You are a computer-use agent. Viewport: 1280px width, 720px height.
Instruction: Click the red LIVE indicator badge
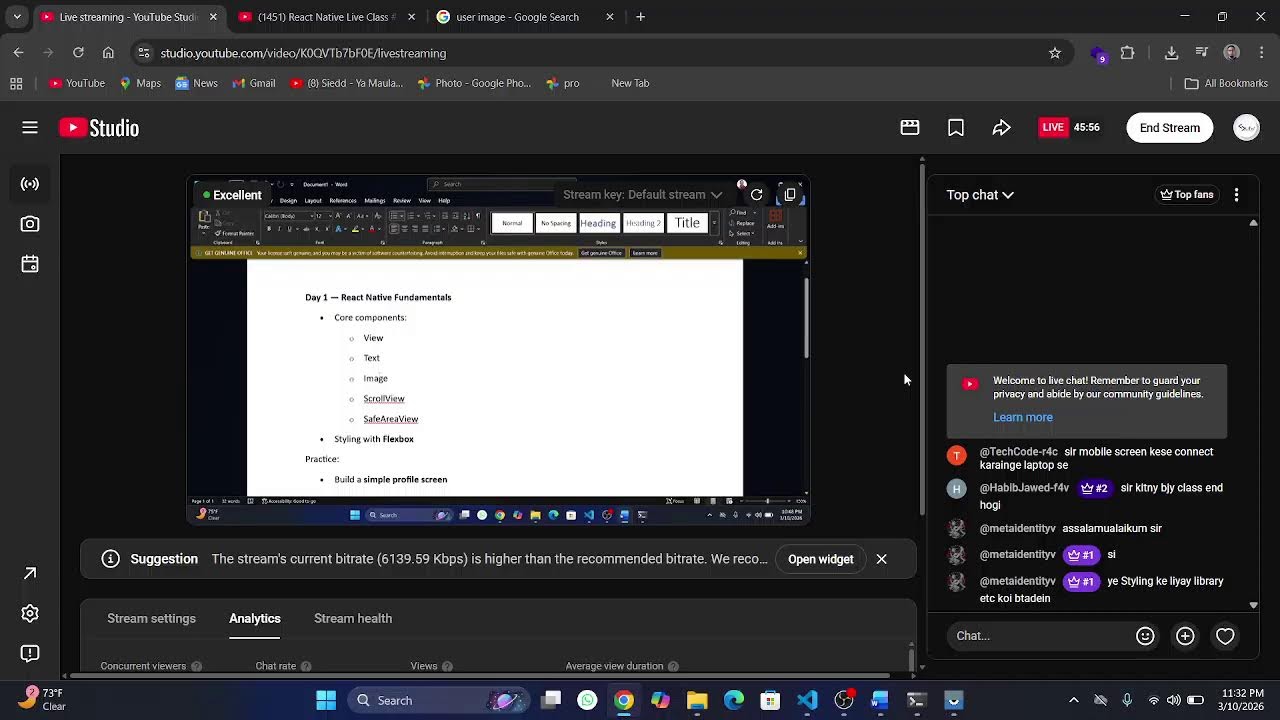click(1052, 127)
